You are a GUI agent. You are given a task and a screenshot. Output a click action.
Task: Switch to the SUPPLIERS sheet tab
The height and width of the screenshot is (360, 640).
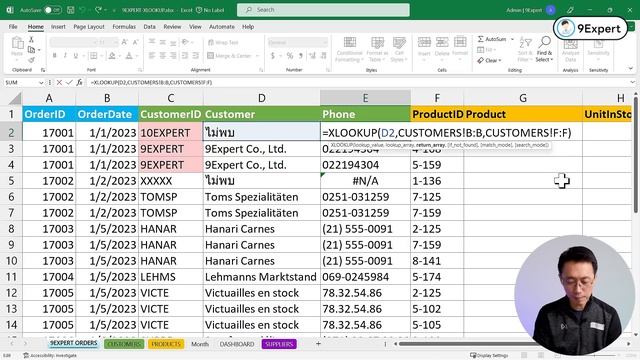[x=279, y=344]
